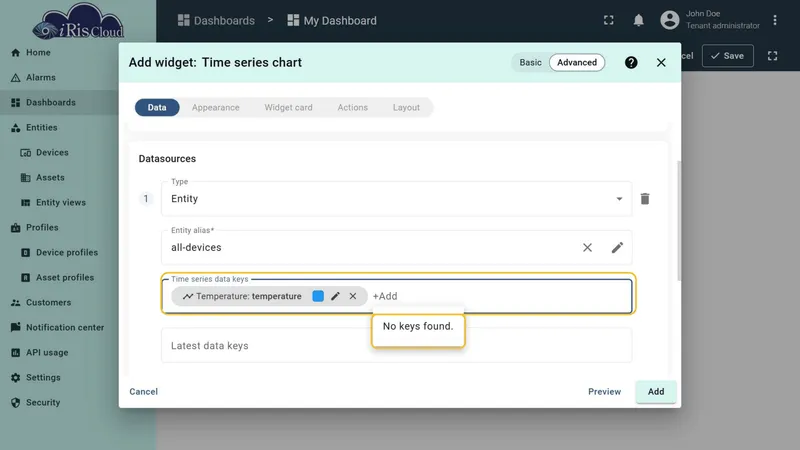Click the Entity alias field

click(x=396, y=247)
